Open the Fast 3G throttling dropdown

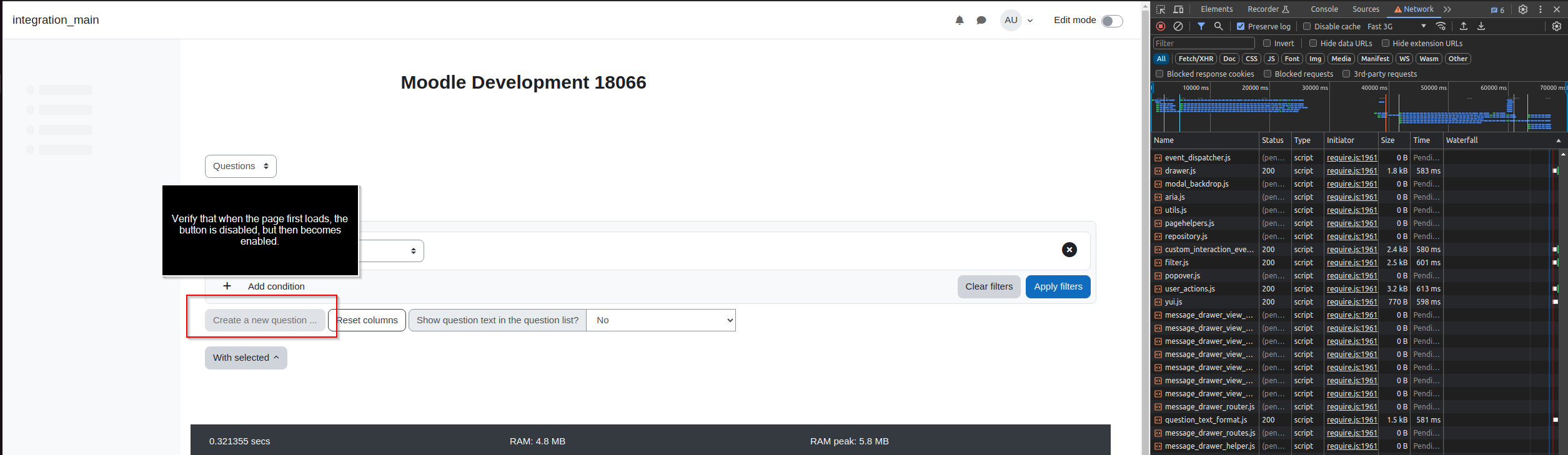1396,26
